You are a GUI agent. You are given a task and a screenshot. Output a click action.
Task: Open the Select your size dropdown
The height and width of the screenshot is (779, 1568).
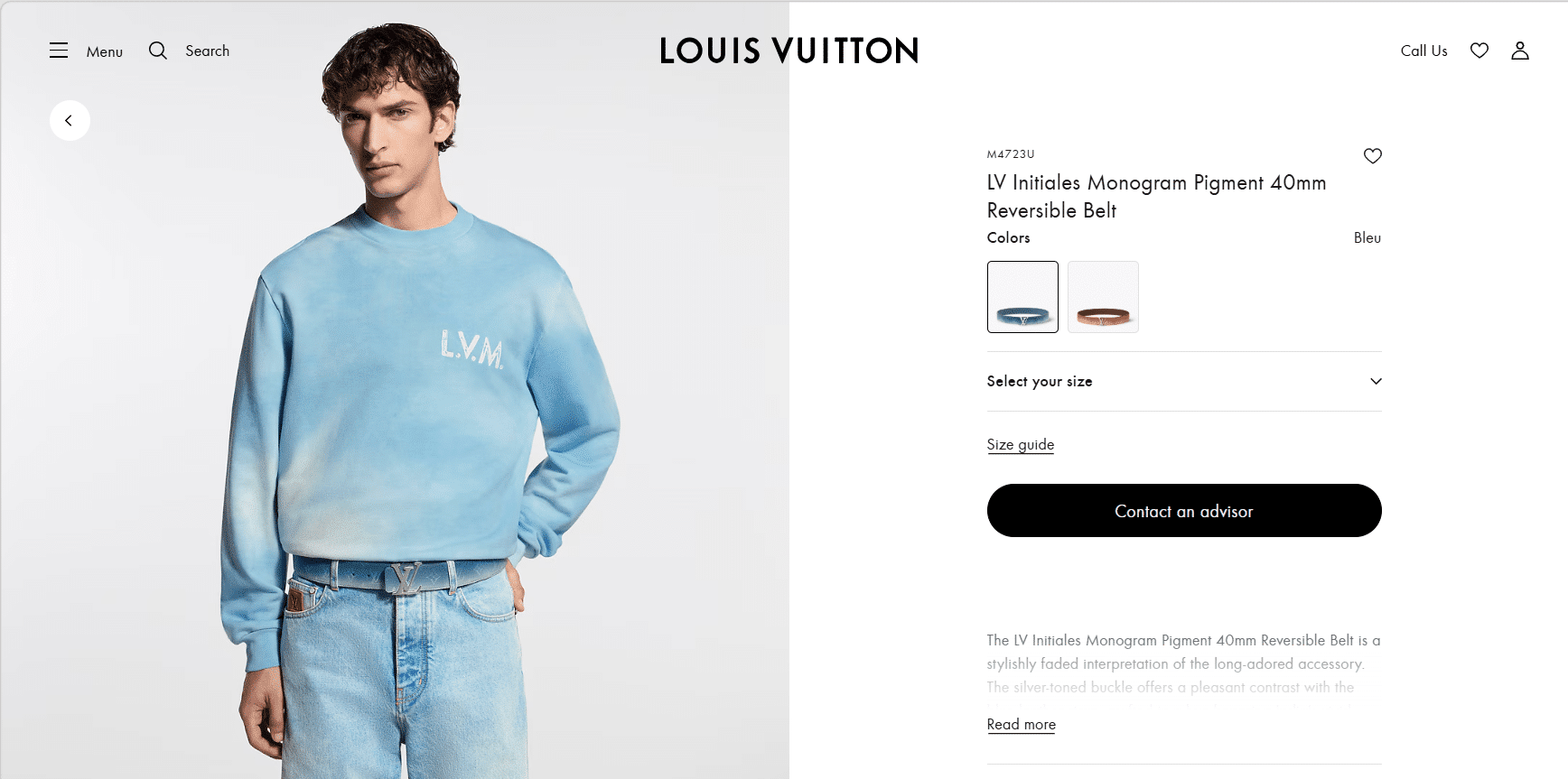(1184, 381)
